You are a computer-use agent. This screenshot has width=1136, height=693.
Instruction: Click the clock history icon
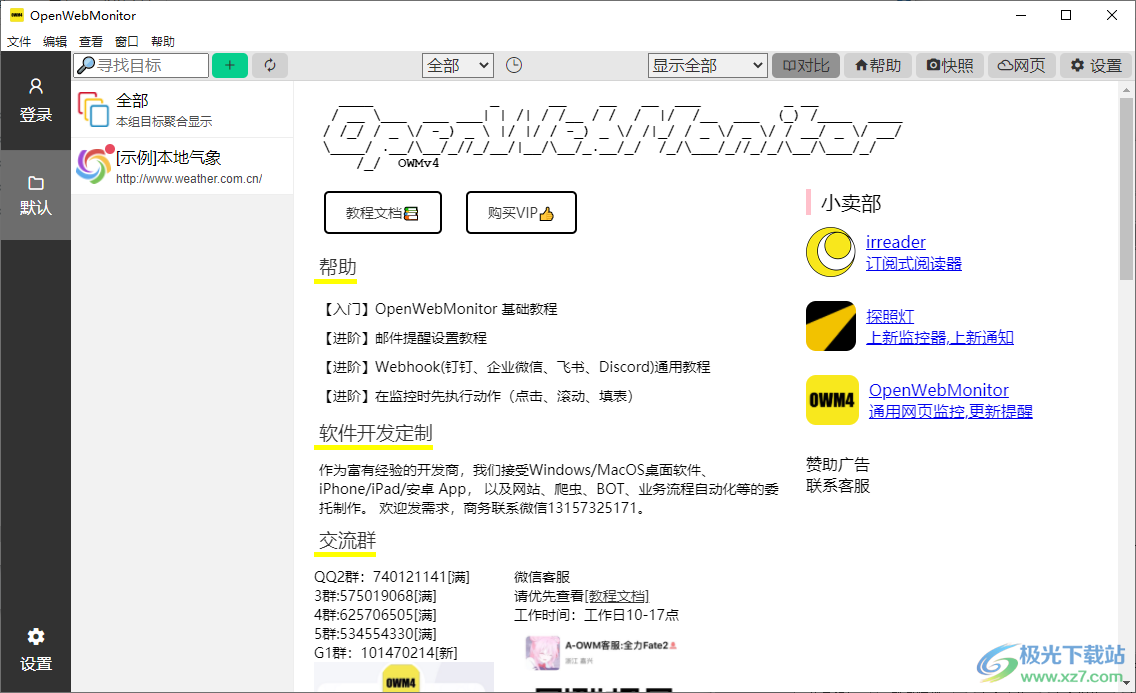(x=514, y=65)
